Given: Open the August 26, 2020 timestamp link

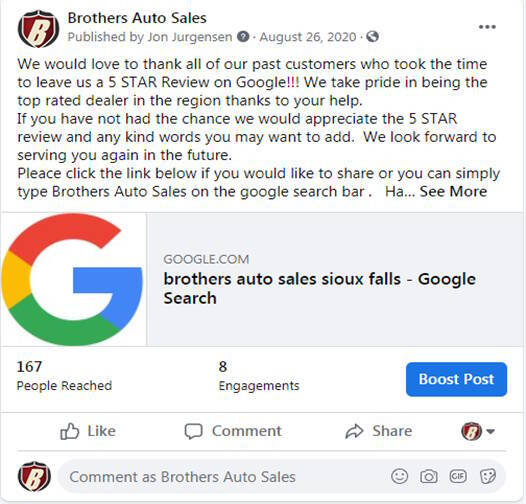Looking at the screenshot, I should point(308,37).
